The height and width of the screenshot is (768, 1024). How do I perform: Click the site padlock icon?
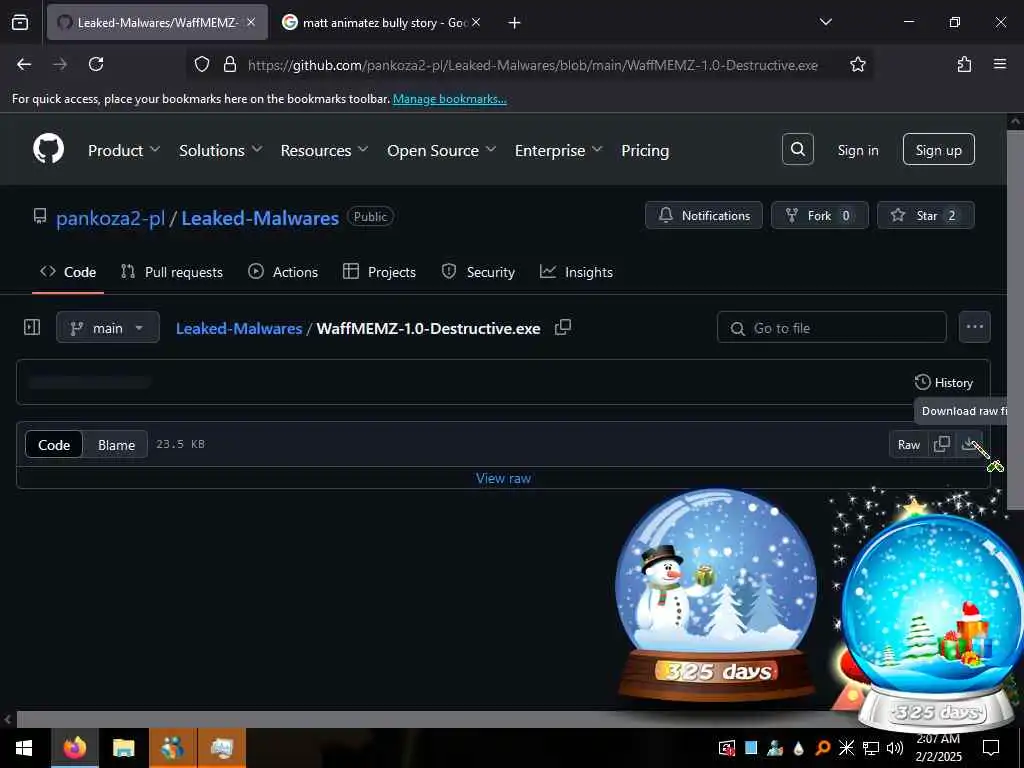[x=229, y=64]
